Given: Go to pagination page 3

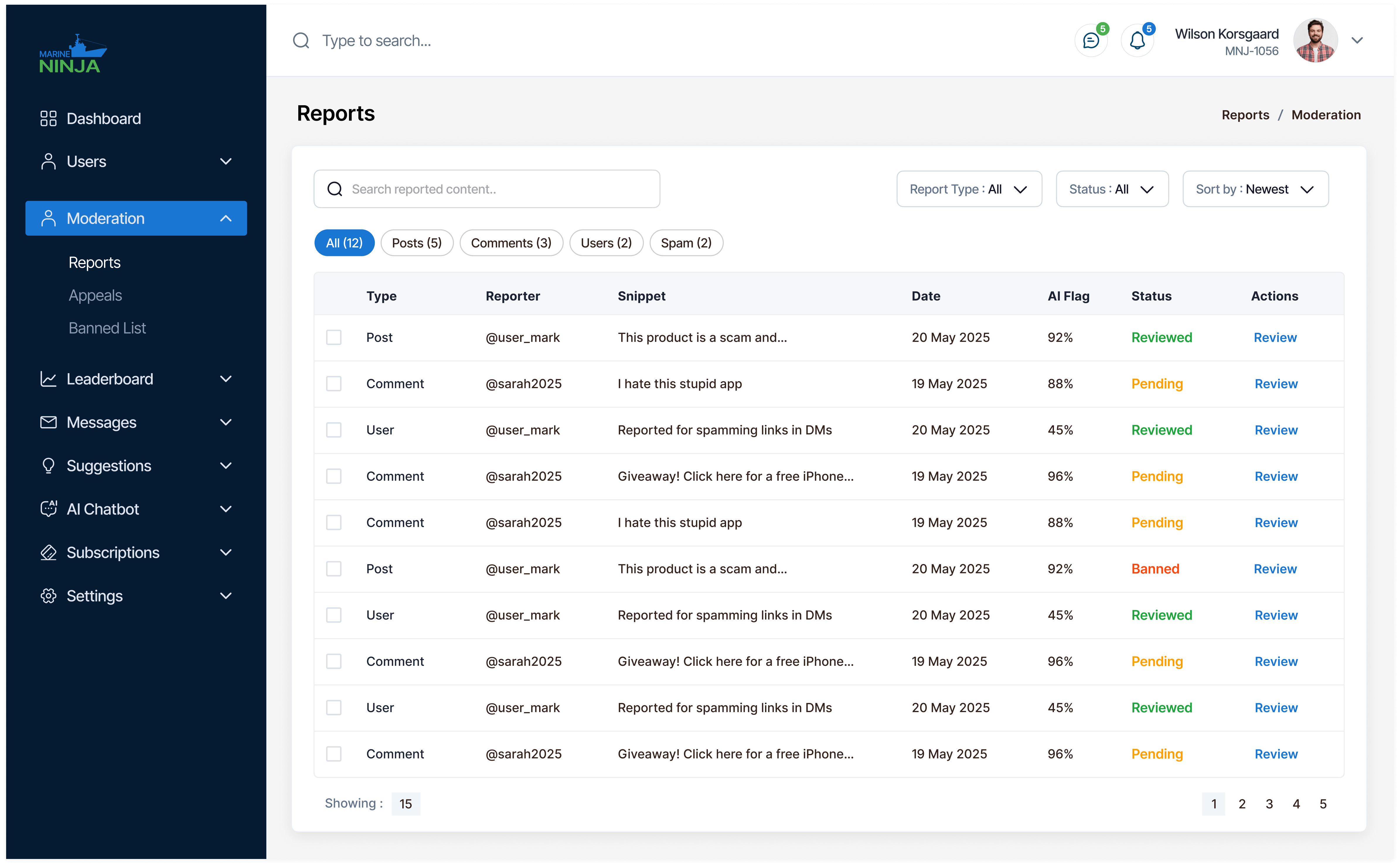Looking at the screenshot, I should [x=1269, y=804].
